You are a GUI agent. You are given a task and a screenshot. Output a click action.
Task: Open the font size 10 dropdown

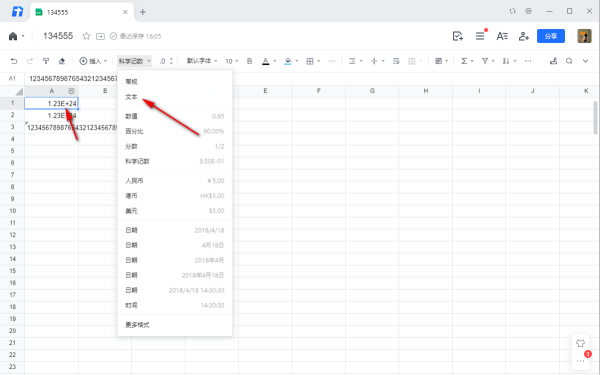click(x=232, y=61)
